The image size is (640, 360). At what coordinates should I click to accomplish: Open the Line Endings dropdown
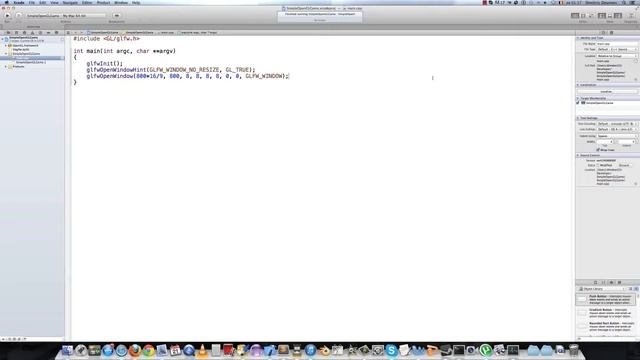pyautogui.click(x=617, y=129)
